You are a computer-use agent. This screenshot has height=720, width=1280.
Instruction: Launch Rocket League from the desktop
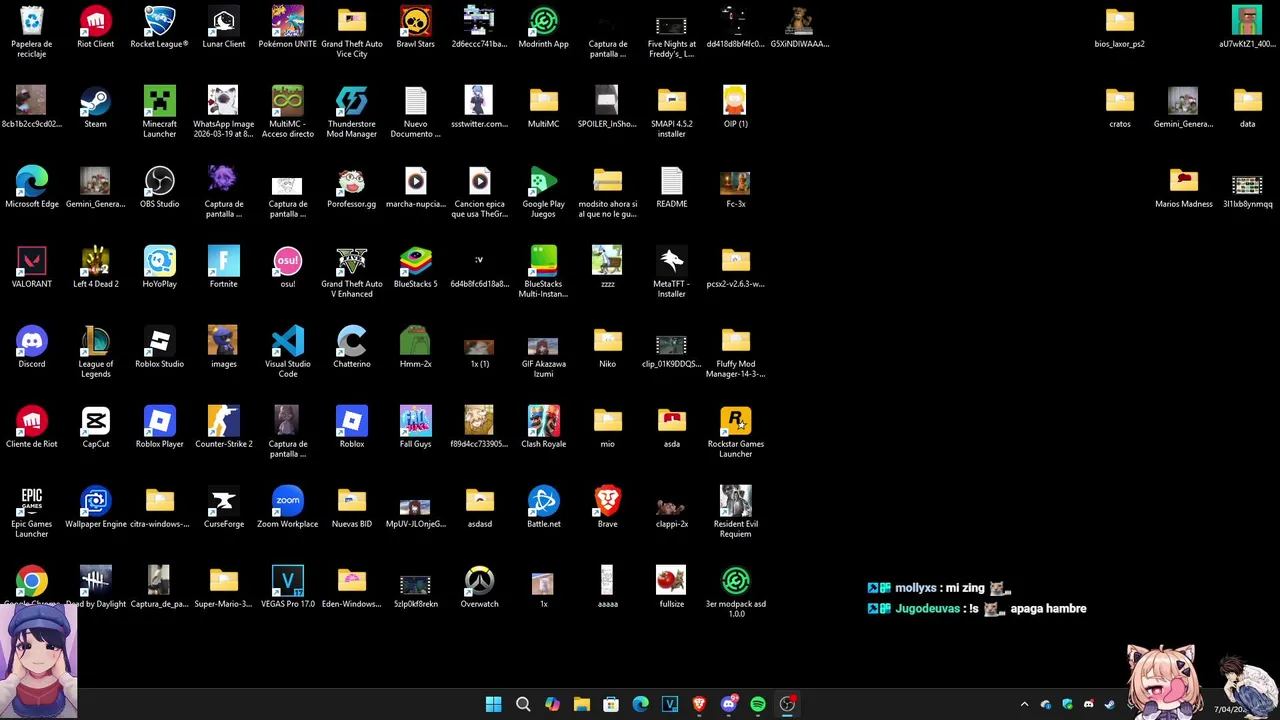(x=159, y=27)
